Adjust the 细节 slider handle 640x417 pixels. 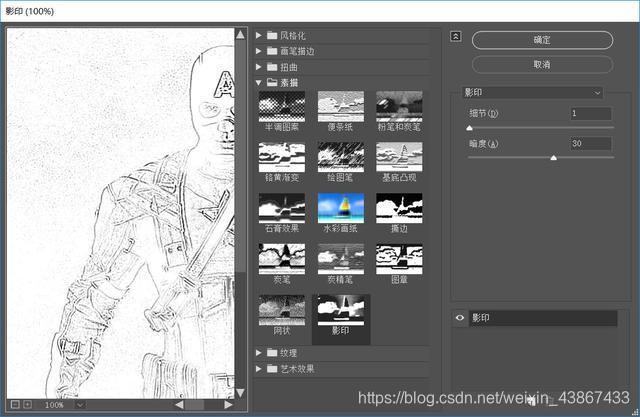click(x=469, y=128)
